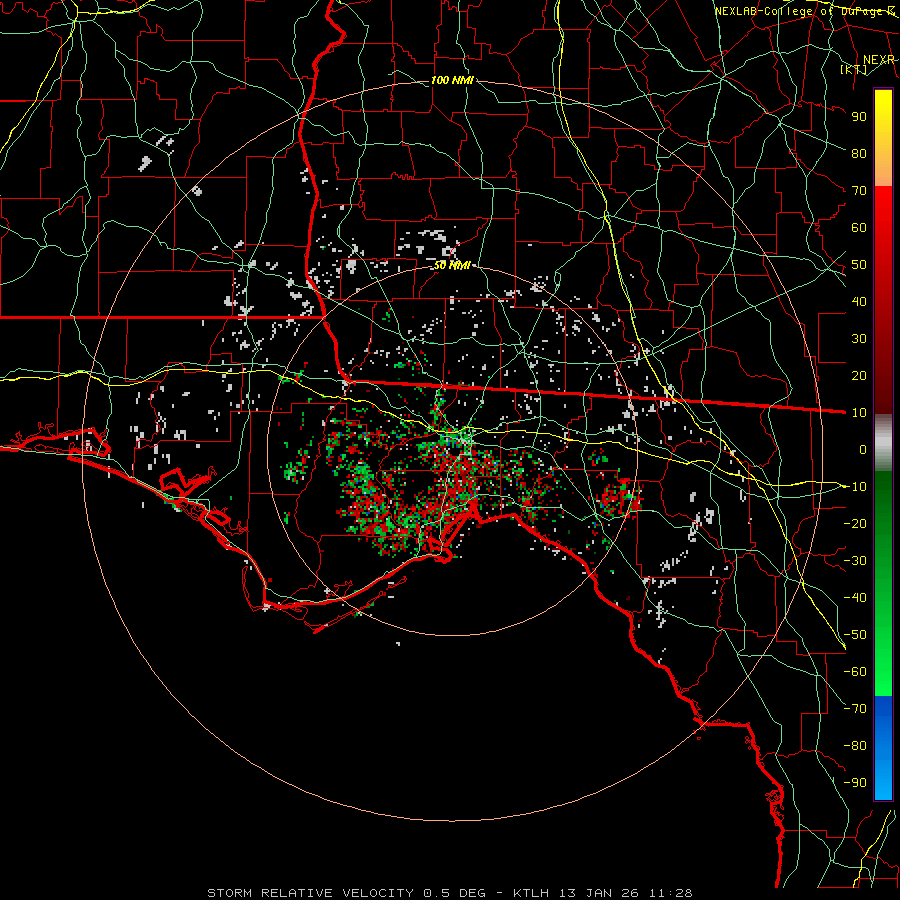Click the Storm Relative Velocity KTLH caption
The image size is (900, 900).
(x=450, y=893)
